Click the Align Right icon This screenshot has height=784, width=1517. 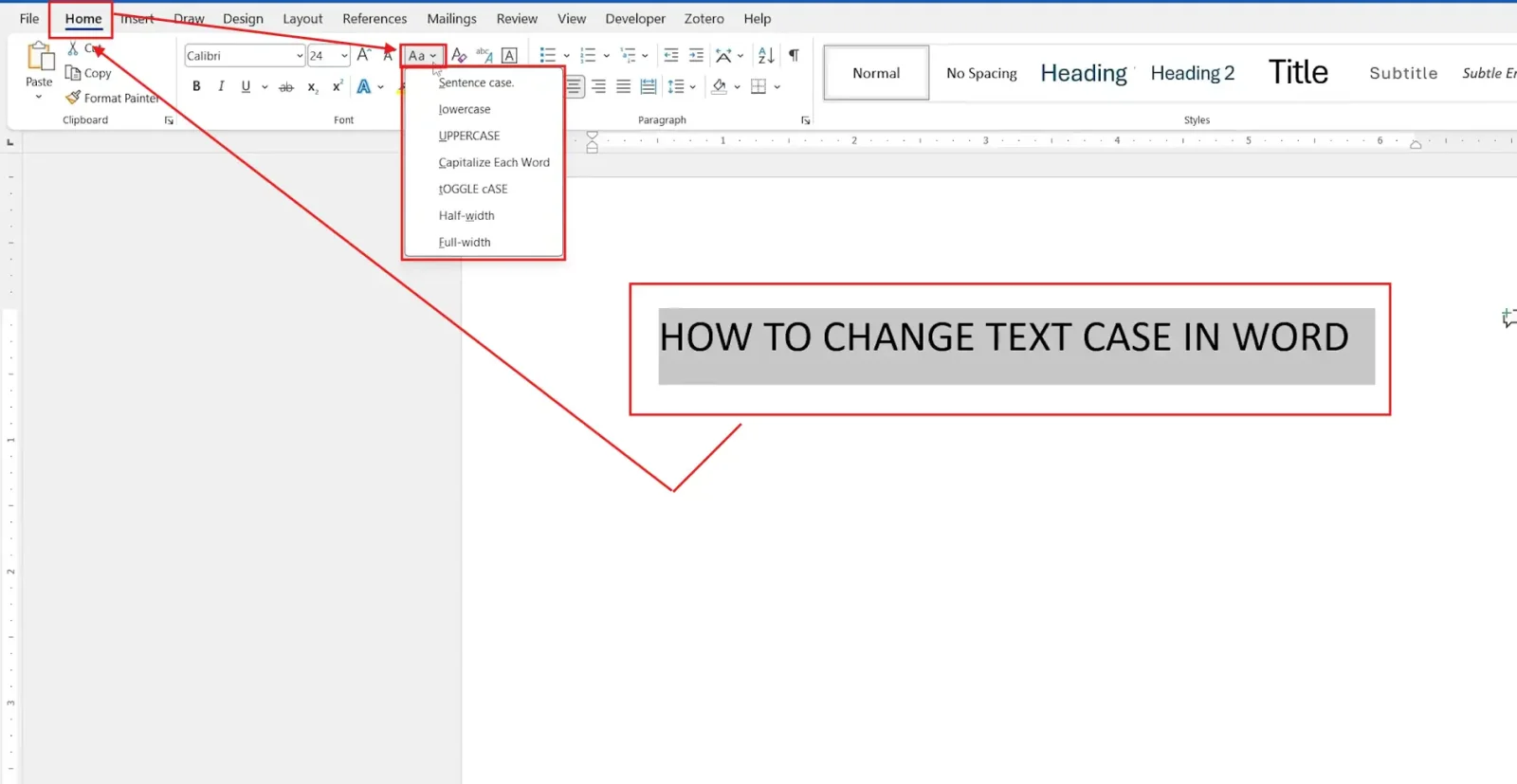[598, 87]
